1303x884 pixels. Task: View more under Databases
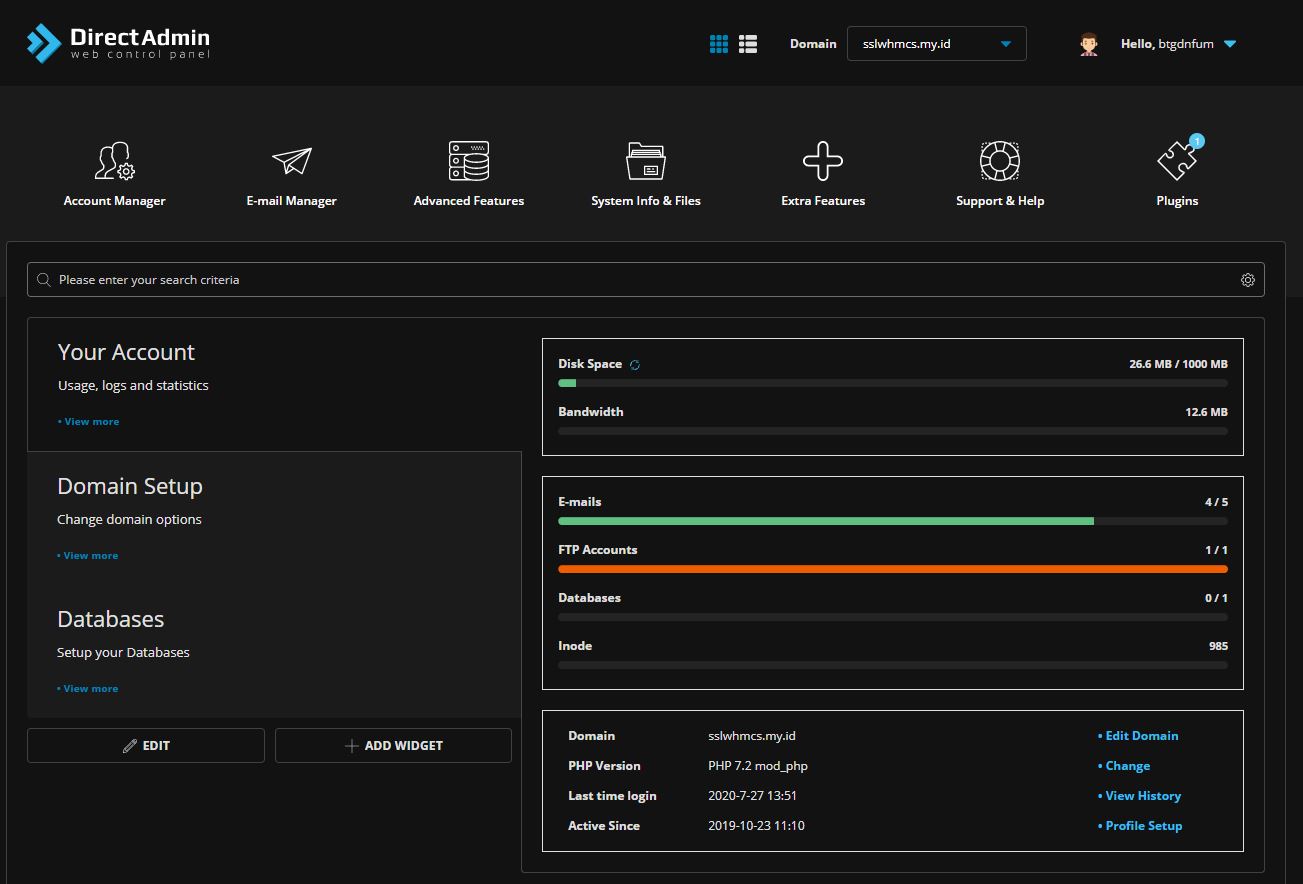tap(88, 689)
